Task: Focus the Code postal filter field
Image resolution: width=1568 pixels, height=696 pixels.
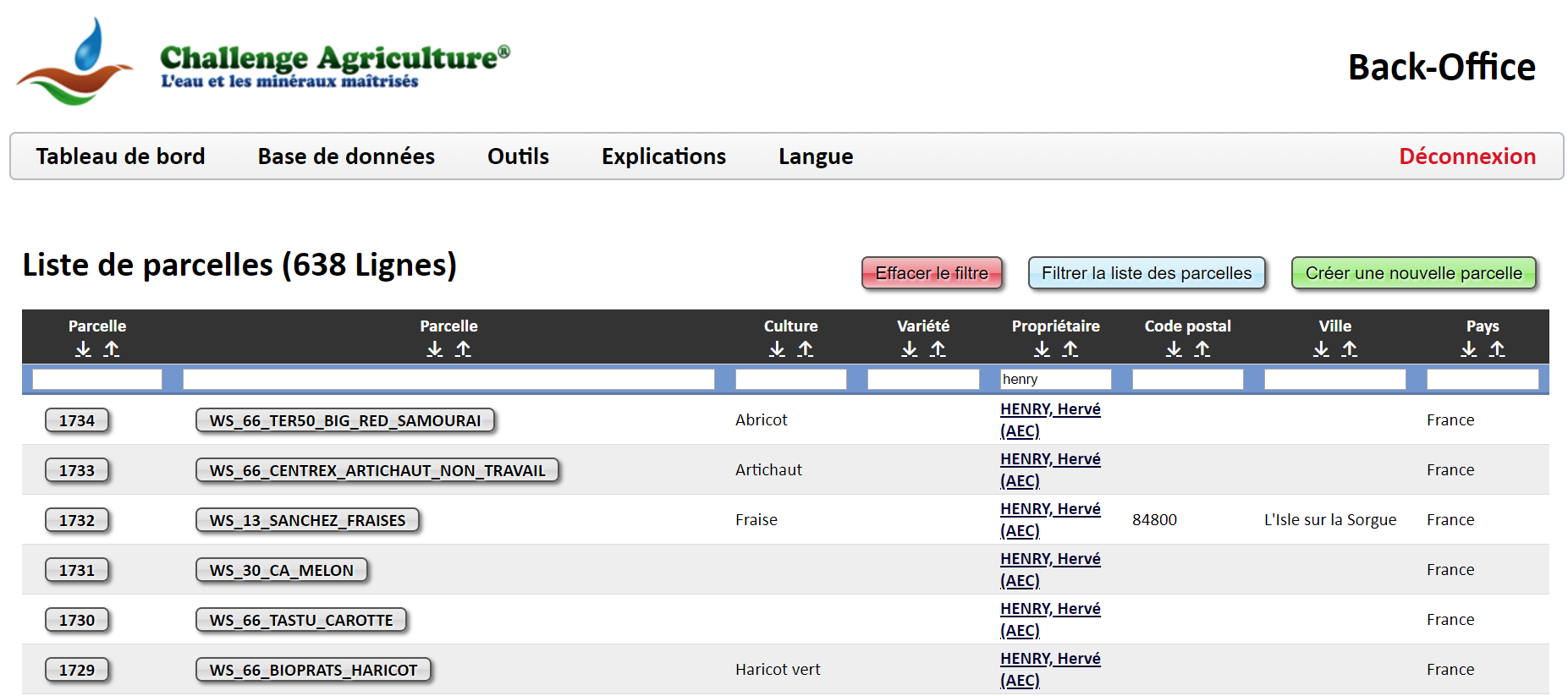Action: pyautogui.click(x=1188, y=379)
